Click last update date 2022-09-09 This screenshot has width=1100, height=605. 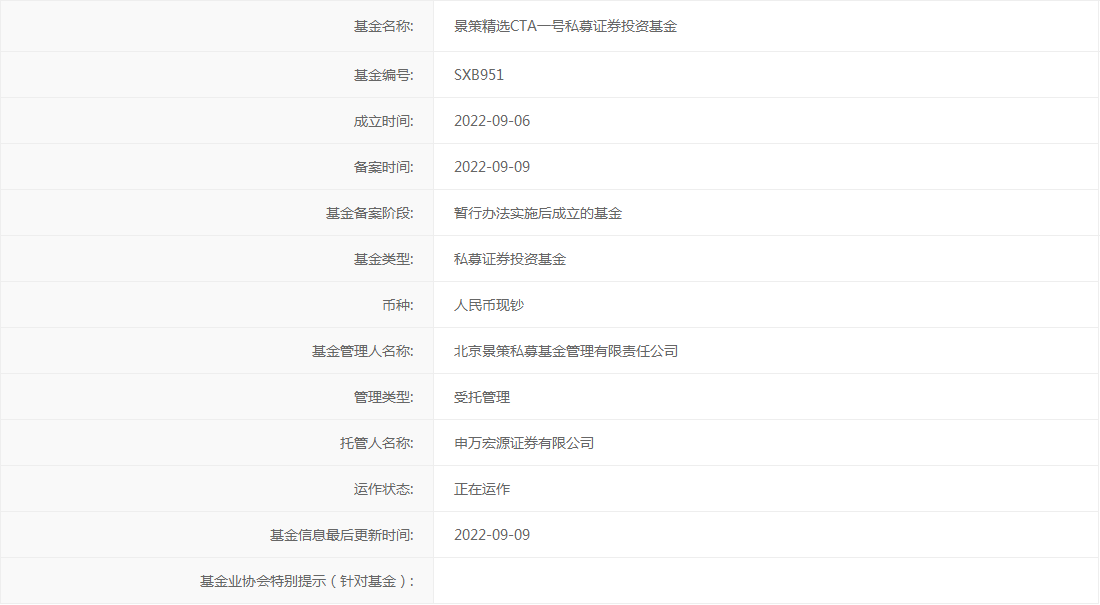pos(493,534)
